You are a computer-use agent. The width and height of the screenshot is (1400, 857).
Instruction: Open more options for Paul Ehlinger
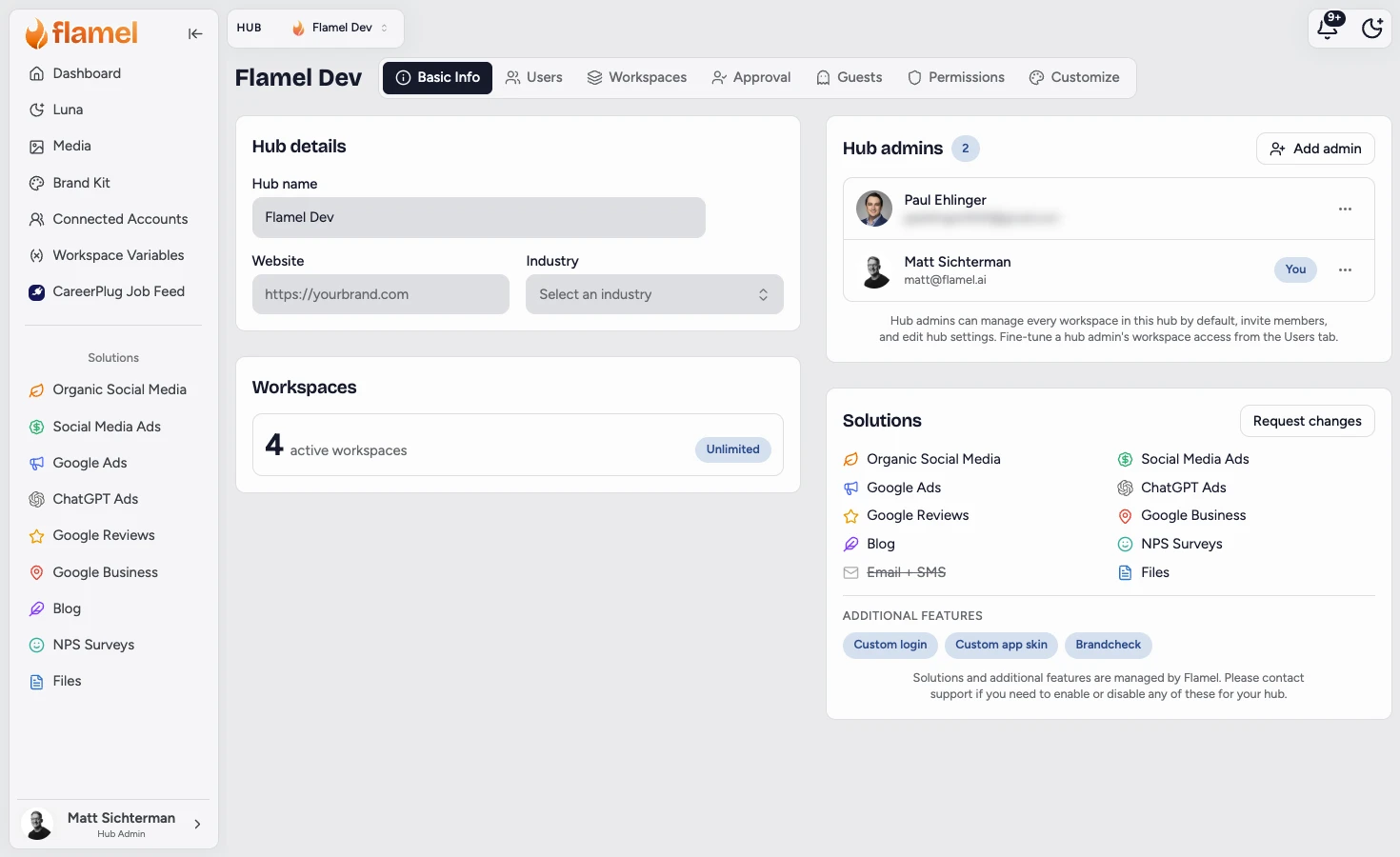pos(1345,209)
